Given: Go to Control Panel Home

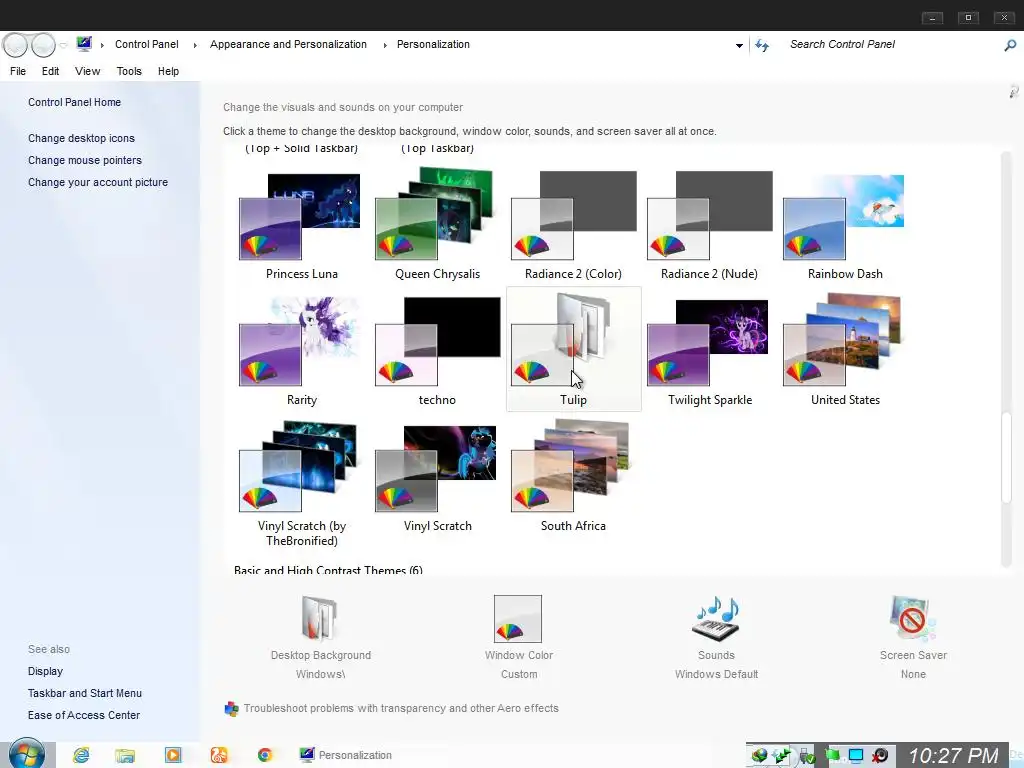Looking at the screenshot, I should pos(74,102).
